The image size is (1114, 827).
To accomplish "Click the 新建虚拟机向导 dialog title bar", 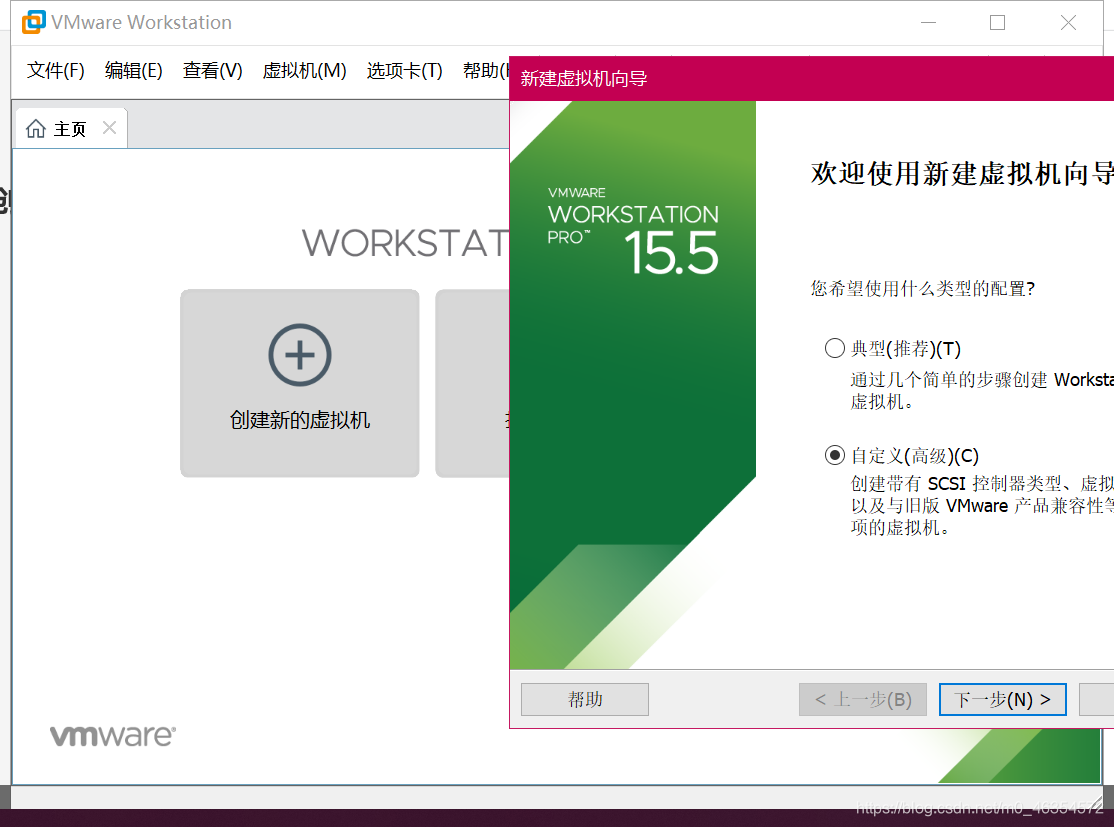I will (811, 78).
